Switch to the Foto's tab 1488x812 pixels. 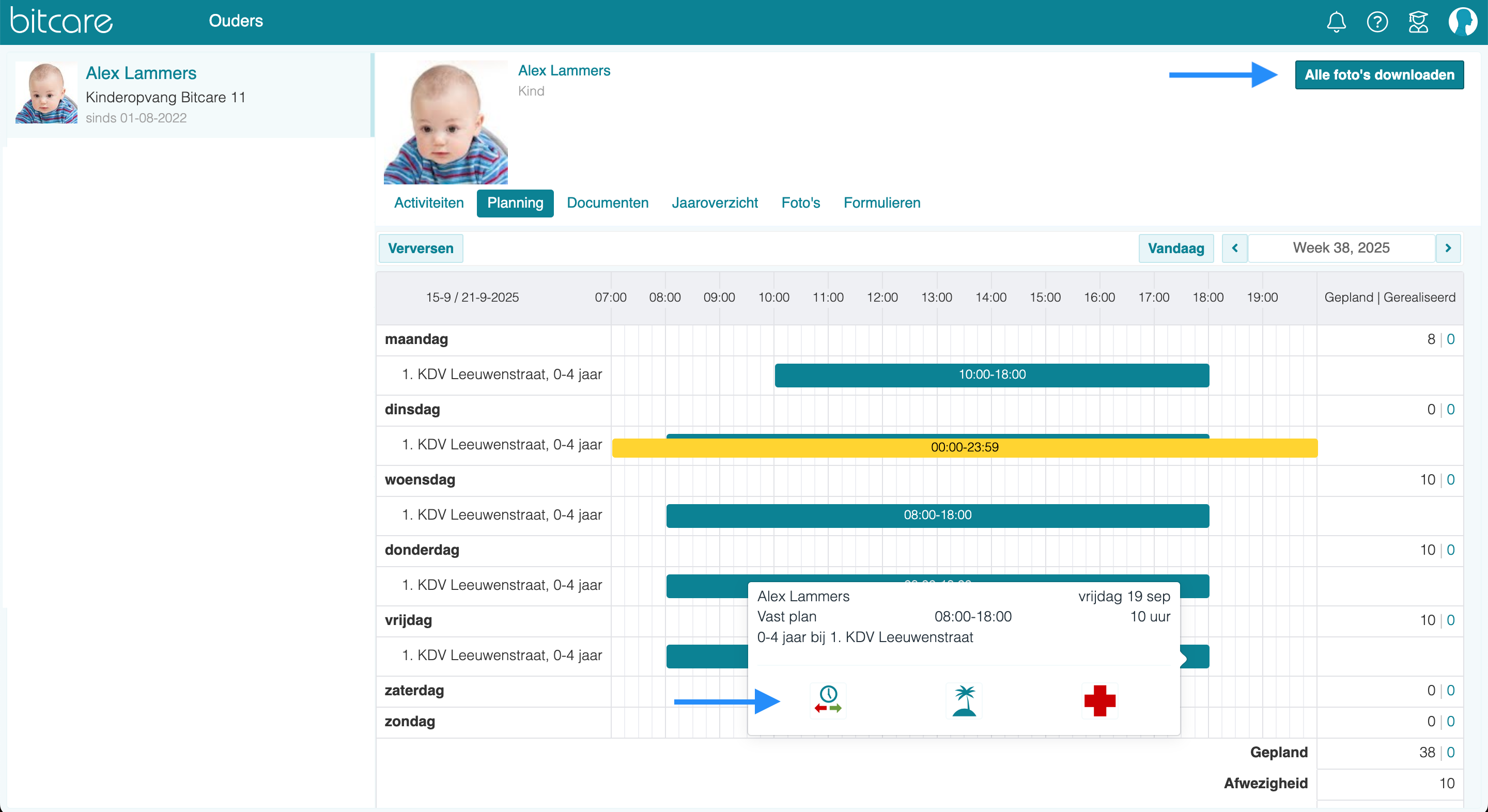pyautogui.click(x=800, y=204)
